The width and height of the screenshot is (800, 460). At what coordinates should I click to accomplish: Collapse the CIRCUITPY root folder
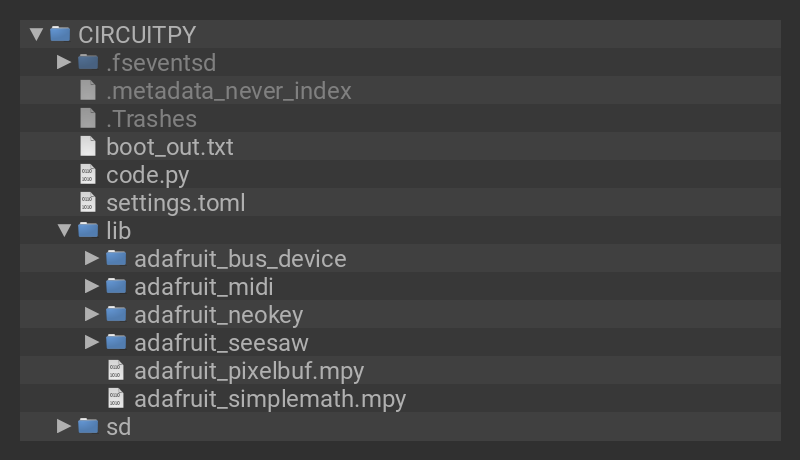pos(37,34)
